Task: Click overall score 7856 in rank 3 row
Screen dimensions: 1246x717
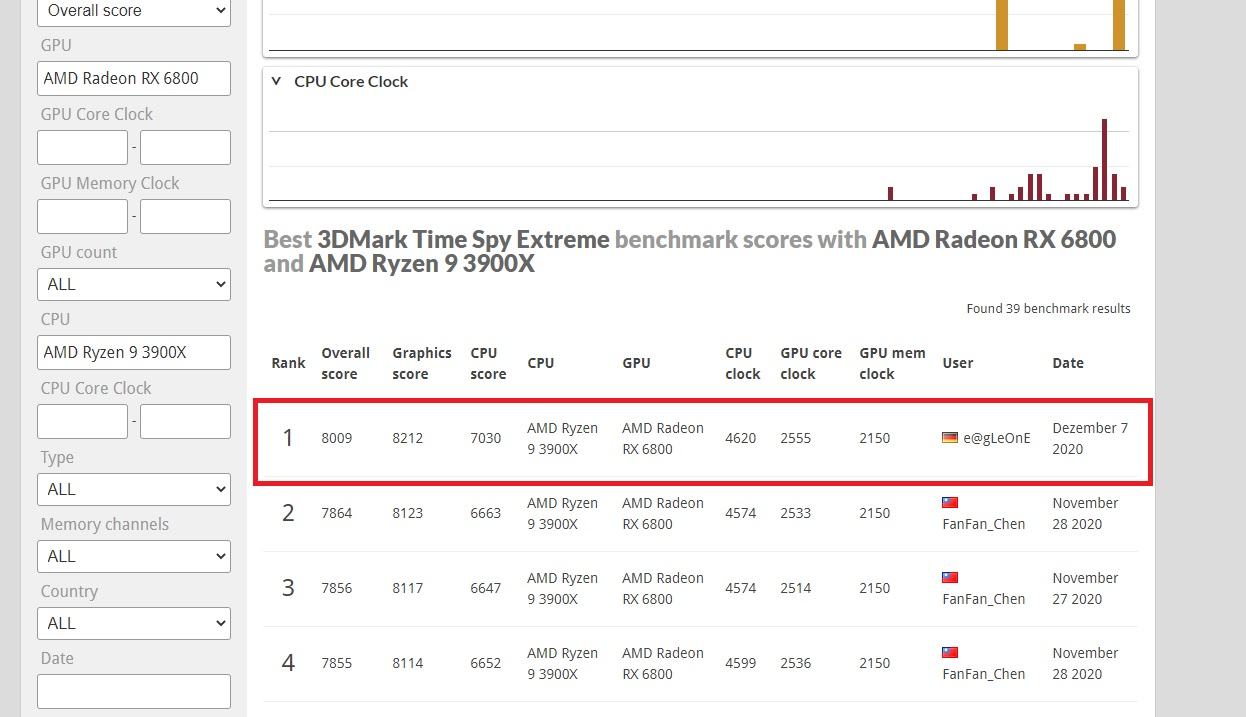Action: [336, 588]
